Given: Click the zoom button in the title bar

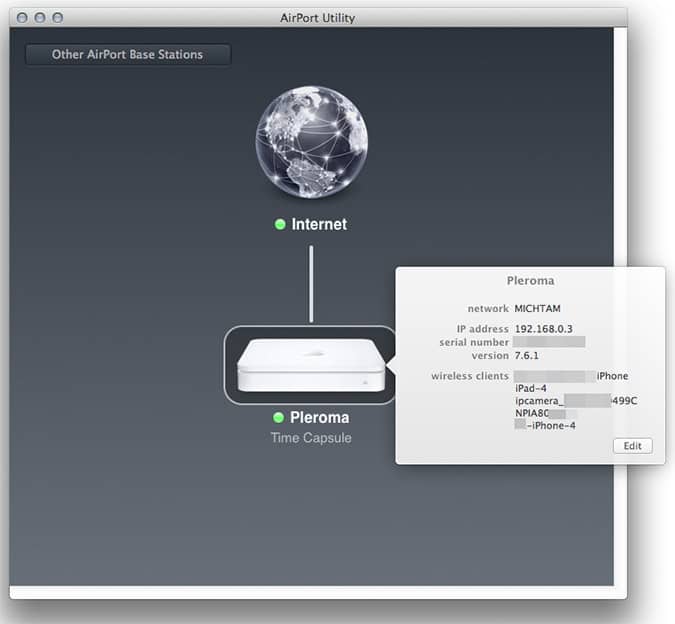Looking at the screenshot, I should [x=57, y=18].
